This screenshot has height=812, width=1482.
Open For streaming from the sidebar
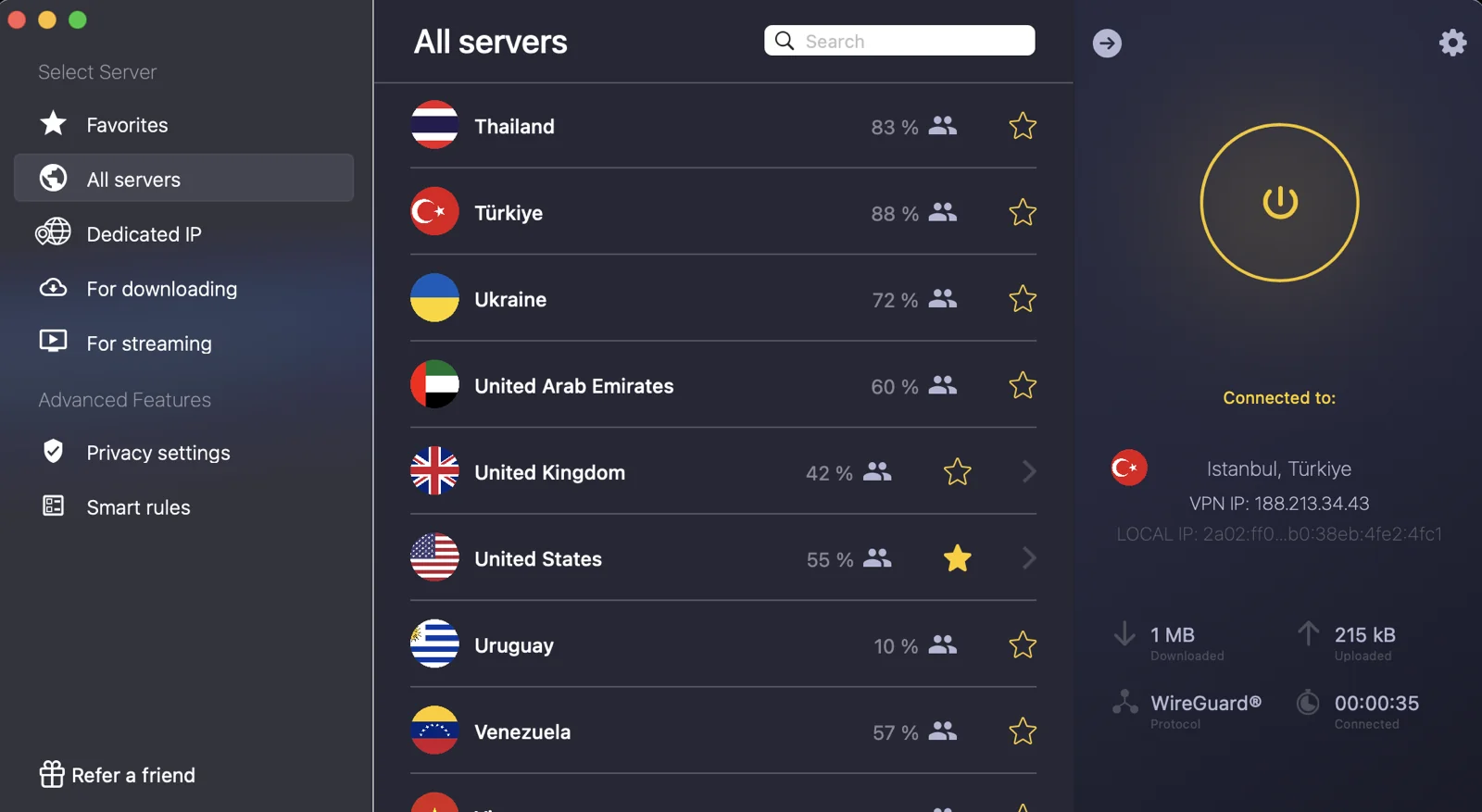[x=148, y=343]
